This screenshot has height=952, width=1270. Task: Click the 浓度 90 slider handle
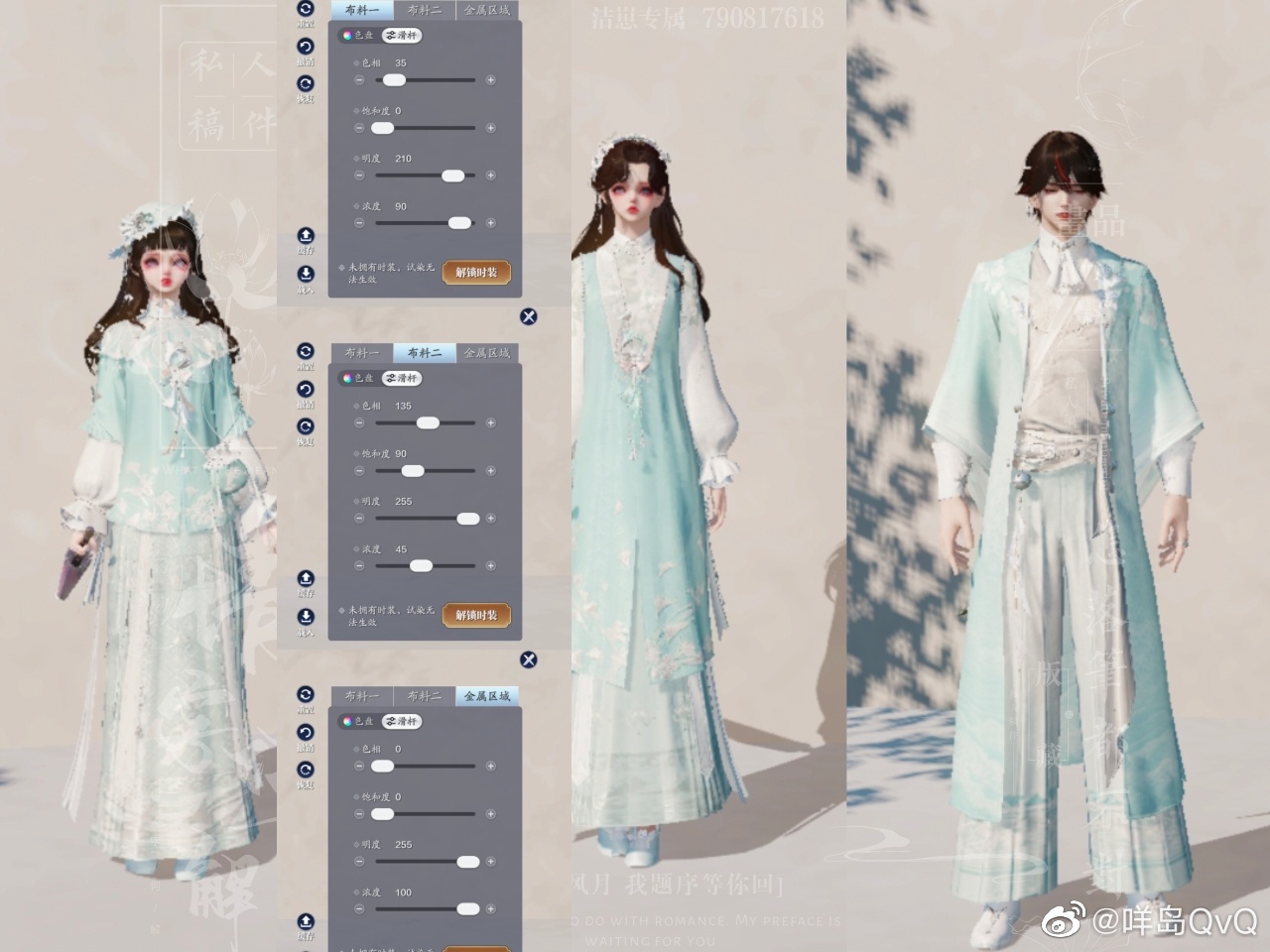pyautogui.click(x=459, y=223)
